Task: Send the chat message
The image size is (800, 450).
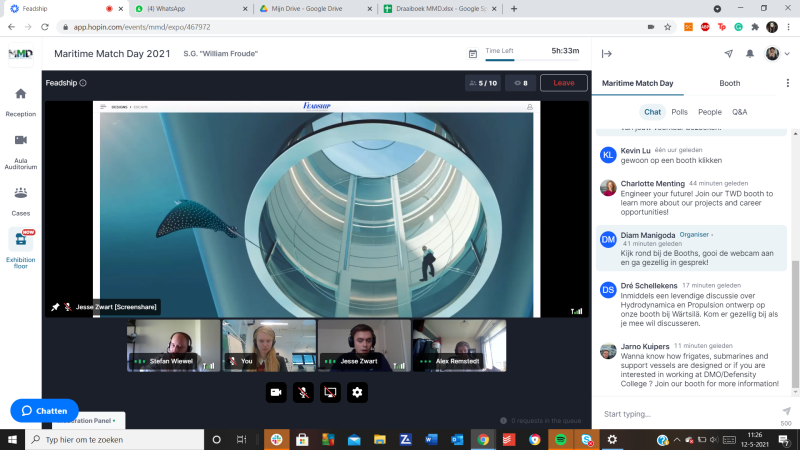Action: (x=786, y=411)
